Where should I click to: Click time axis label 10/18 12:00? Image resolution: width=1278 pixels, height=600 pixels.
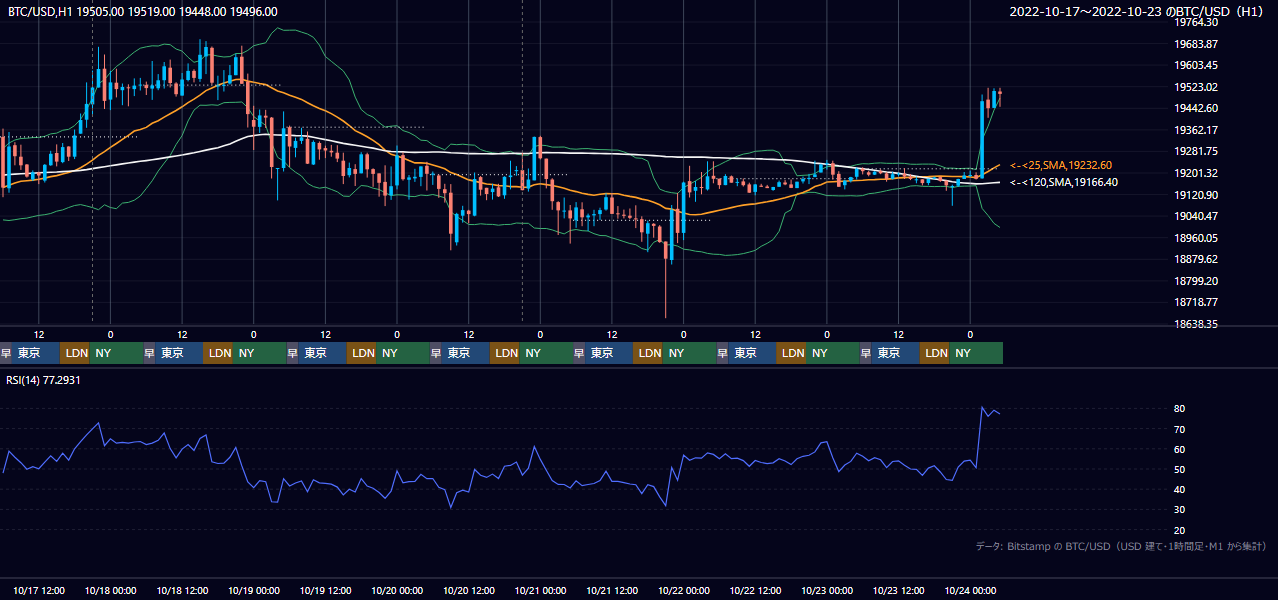point(182,591)
